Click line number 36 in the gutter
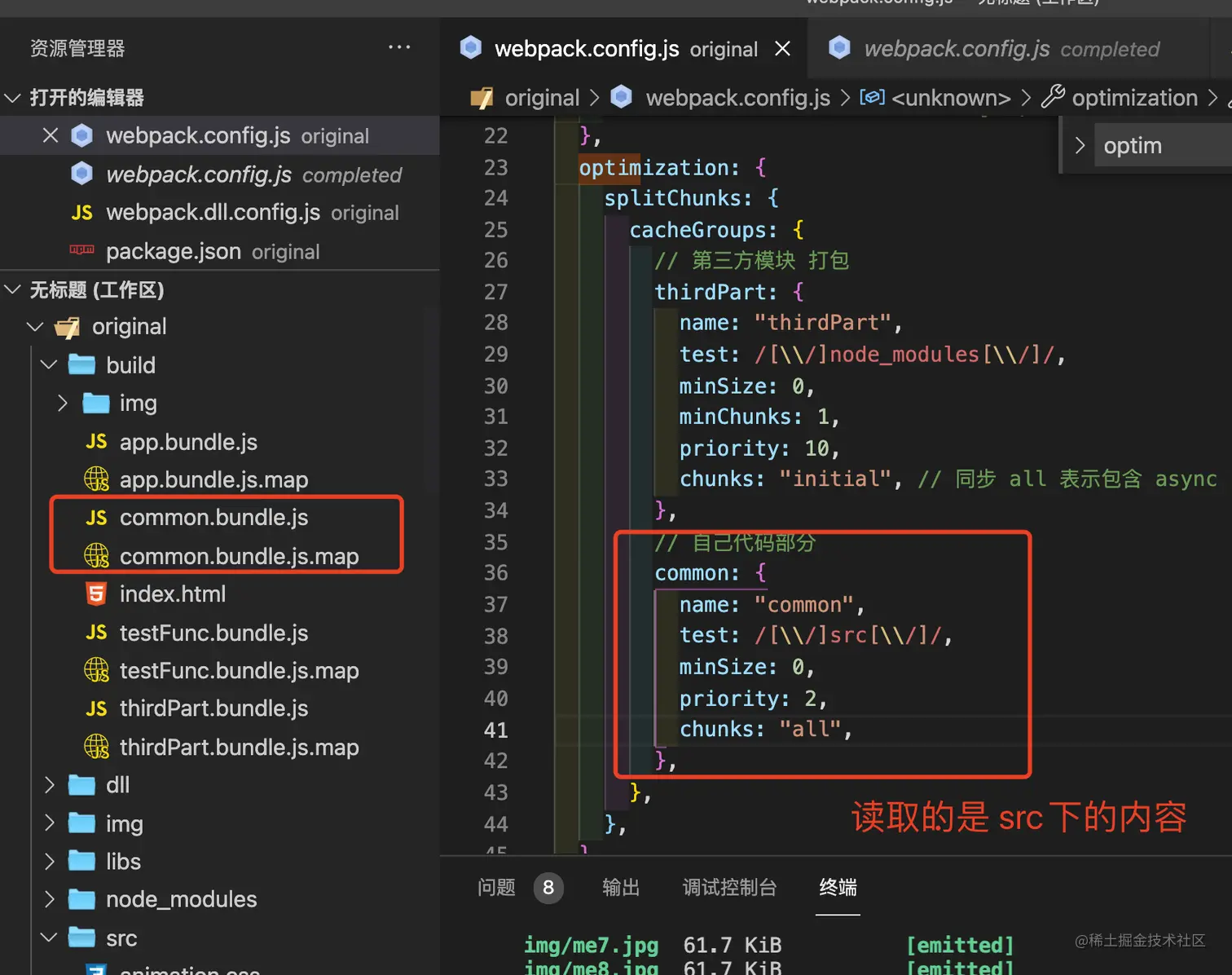This screenshot has width=1232, height=975. click(x=495, y=573)
